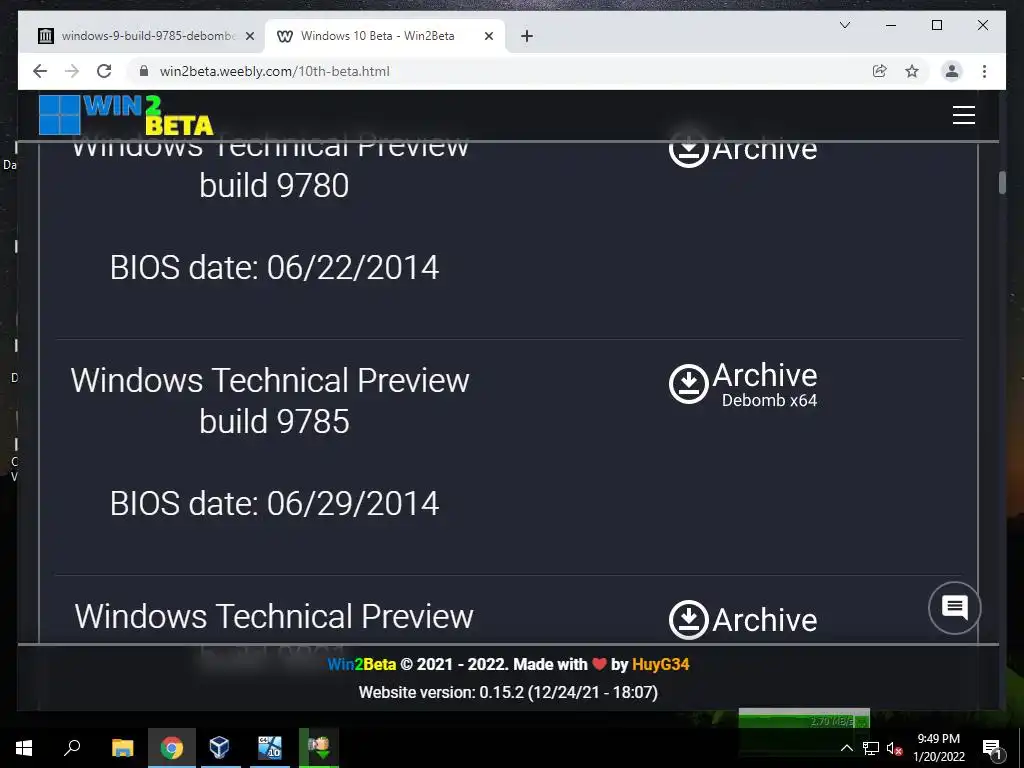
Task: Go back in browser
Action: pyautogui.click(x=40, y=71)
